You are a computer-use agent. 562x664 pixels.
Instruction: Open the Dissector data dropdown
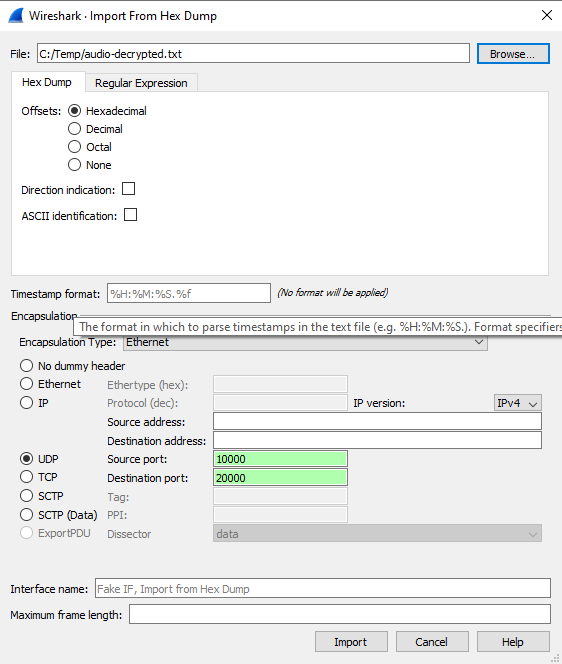point(377,534)
